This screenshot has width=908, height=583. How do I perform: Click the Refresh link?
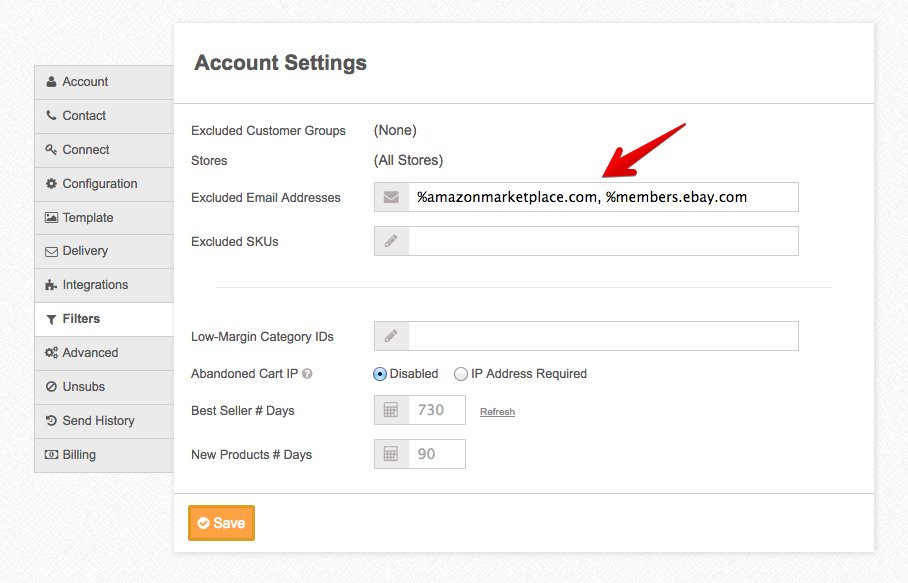pyautogui.click(x=497, y=412)
